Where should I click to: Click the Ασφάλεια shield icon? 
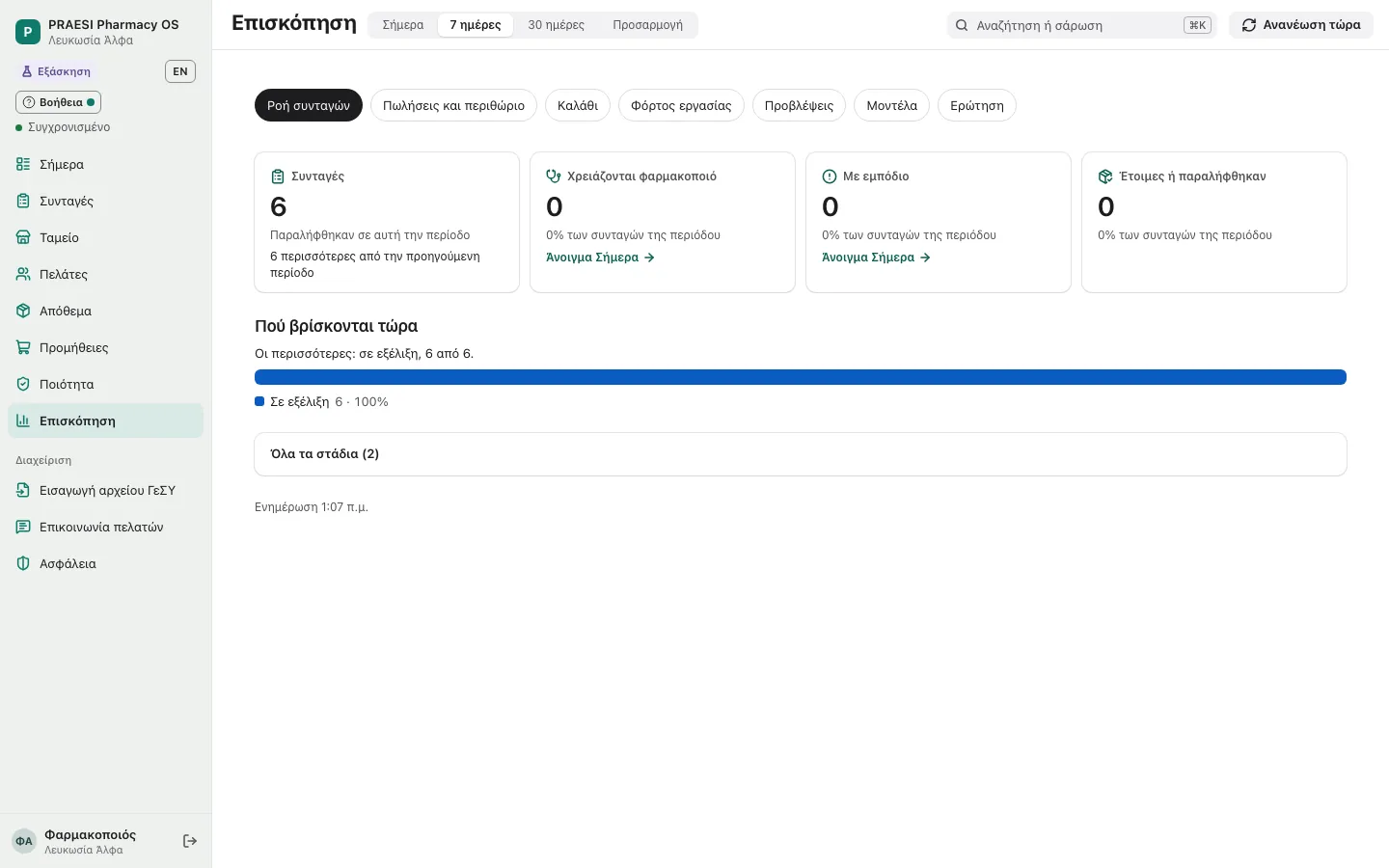coord(23,563)
